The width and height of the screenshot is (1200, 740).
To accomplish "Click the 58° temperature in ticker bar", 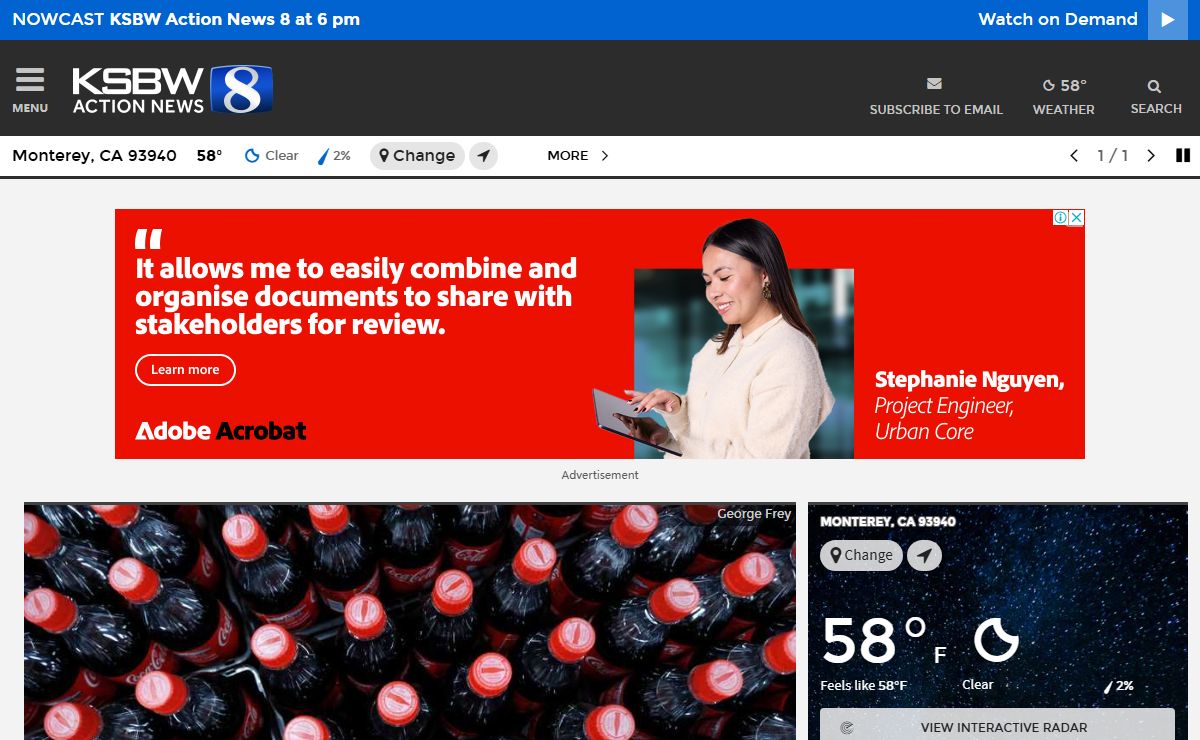I will click(209, 156).
